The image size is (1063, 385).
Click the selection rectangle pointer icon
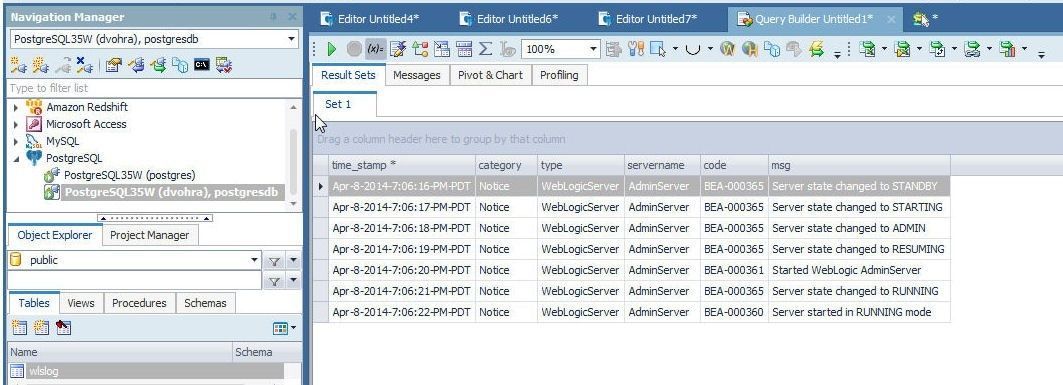coord(657,49)
